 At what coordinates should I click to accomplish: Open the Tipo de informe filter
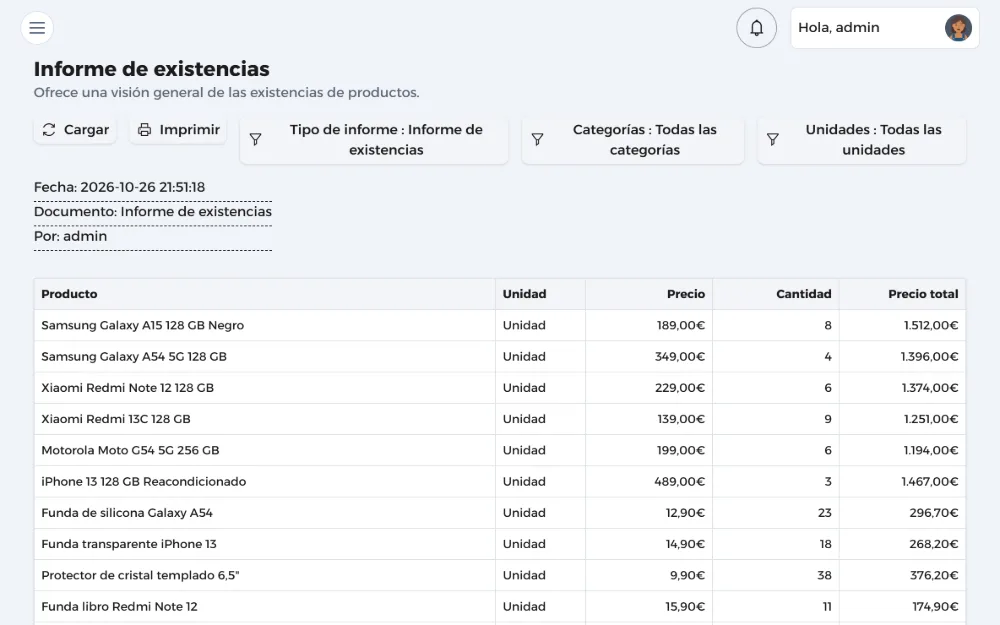[x=374, y=140]
